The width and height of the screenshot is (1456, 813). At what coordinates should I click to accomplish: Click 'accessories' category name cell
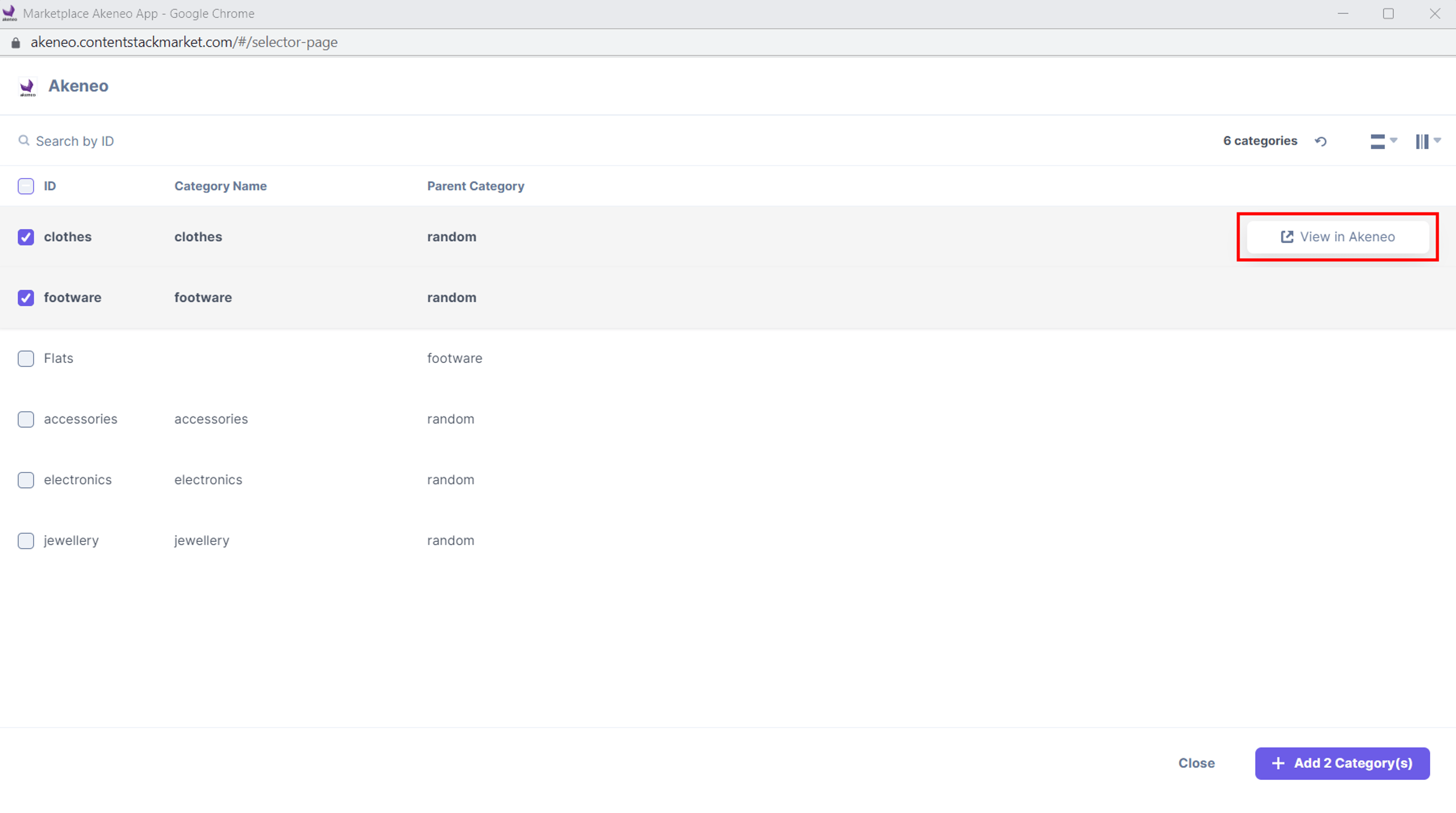coord(211,419)
